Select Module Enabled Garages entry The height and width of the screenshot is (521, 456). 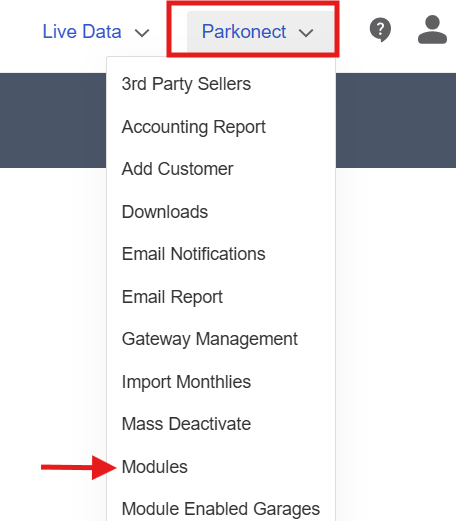(x=221, y=509)
